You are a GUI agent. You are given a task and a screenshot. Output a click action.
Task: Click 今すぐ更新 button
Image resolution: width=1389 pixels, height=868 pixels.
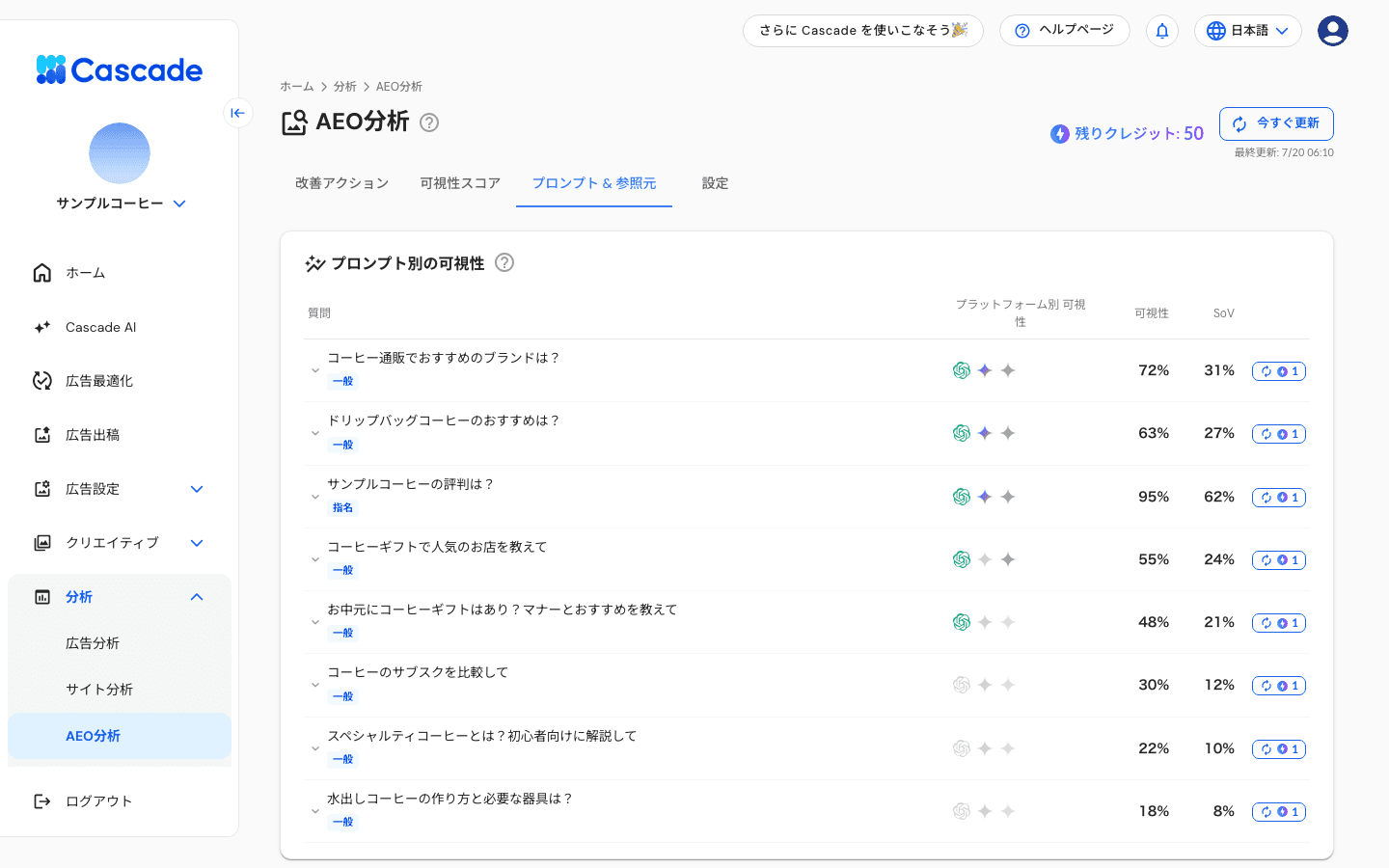coord(1276,123)
